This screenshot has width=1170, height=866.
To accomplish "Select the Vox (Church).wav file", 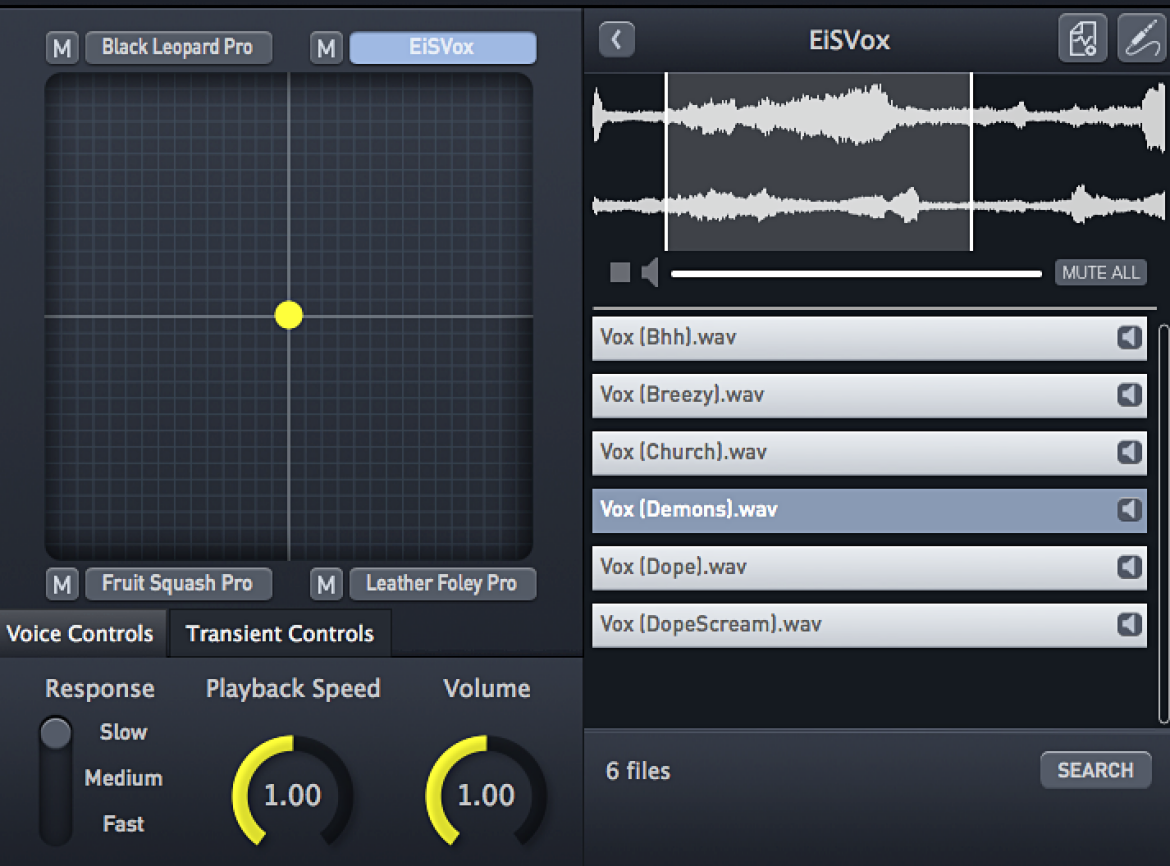I will point(869,452).
